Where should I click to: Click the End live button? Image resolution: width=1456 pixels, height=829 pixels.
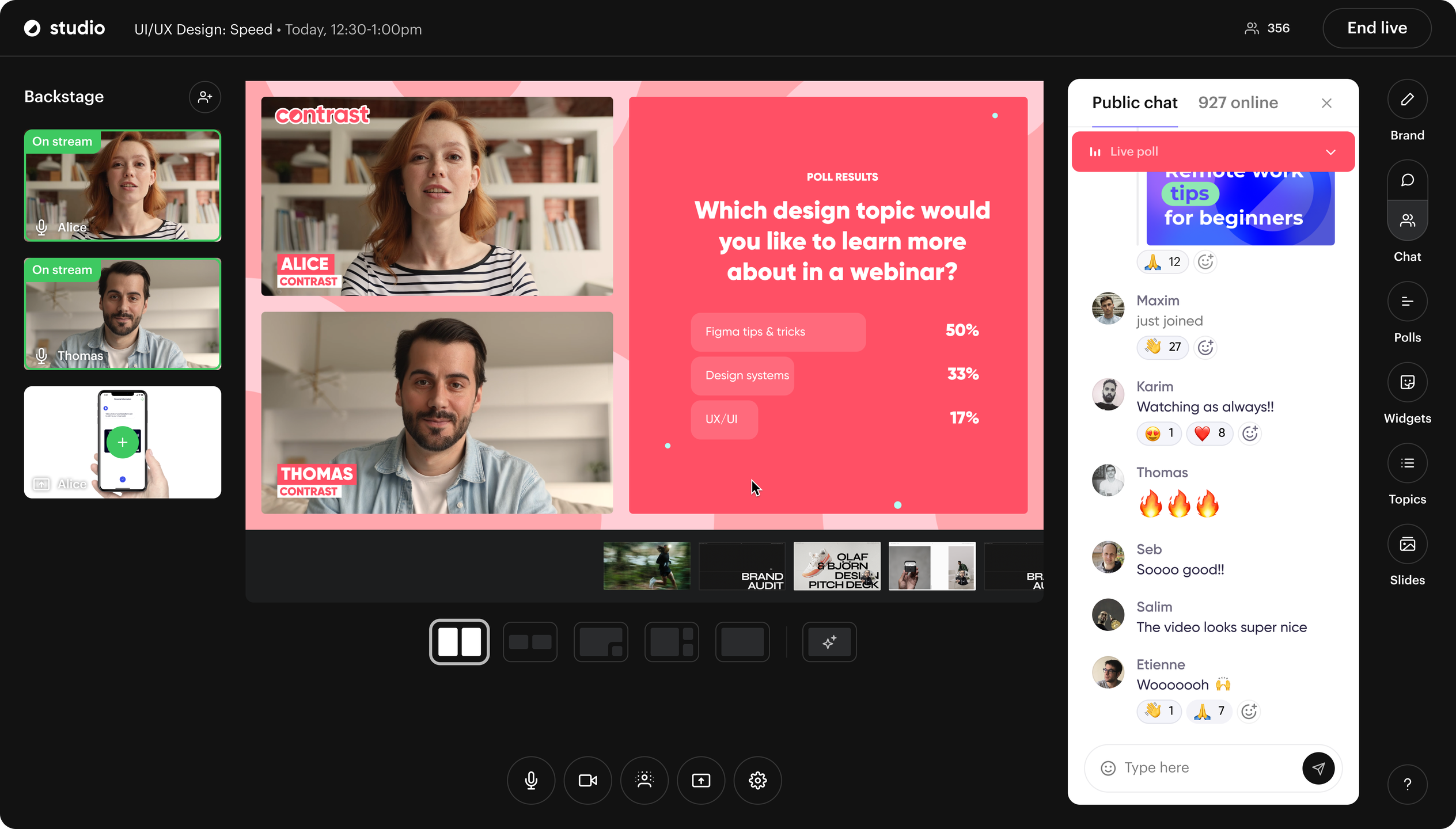point(1377,28)
